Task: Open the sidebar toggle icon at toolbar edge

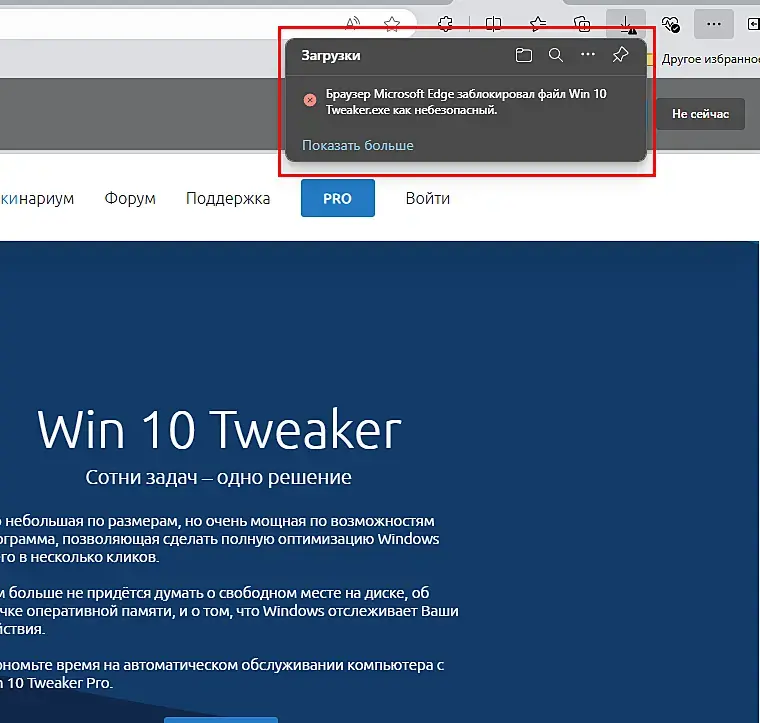Action: [x=754, y=24]
